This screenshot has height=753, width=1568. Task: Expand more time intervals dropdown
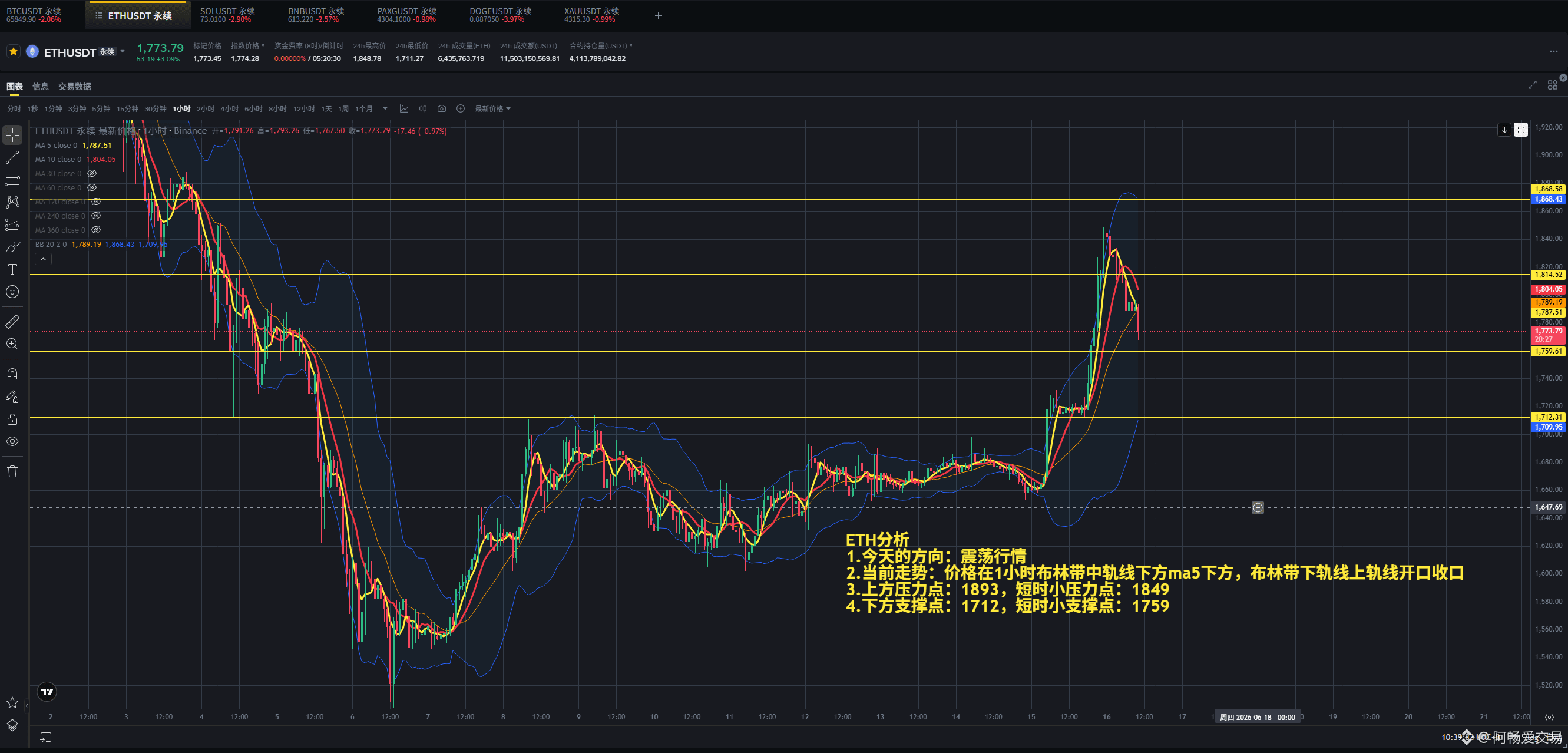point(385,108)
